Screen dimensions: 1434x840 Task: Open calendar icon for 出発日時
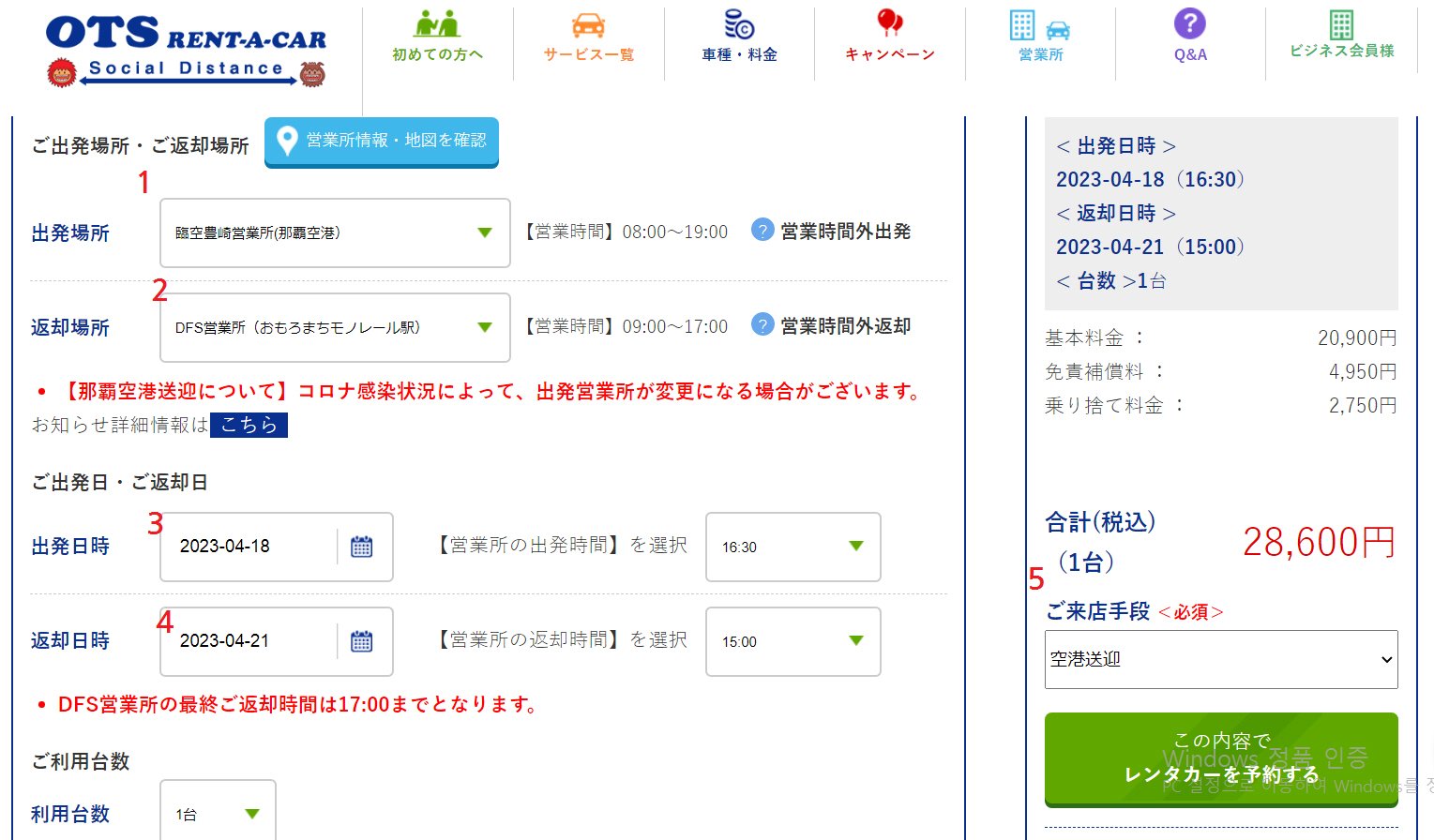[x=361, y=547]
